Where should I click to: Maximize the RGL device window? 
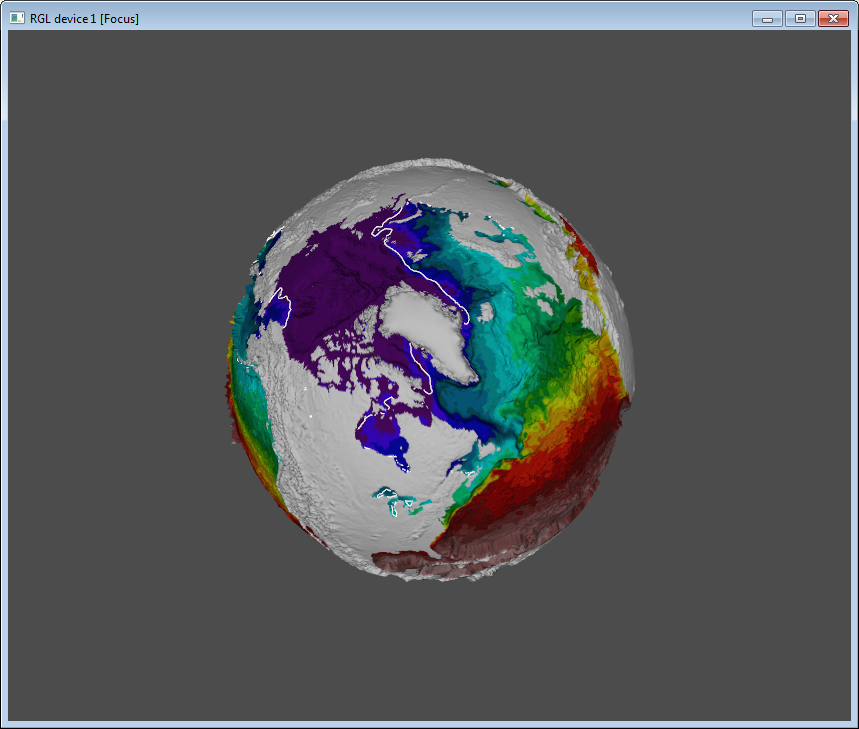point(800,19)
